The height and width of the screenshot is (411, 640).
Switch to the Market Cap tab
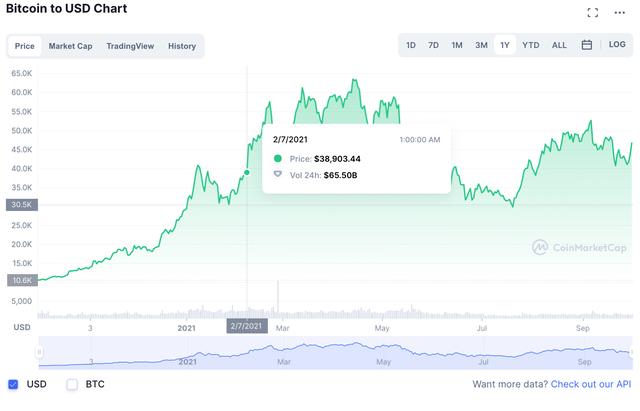[x=70, y=46]
